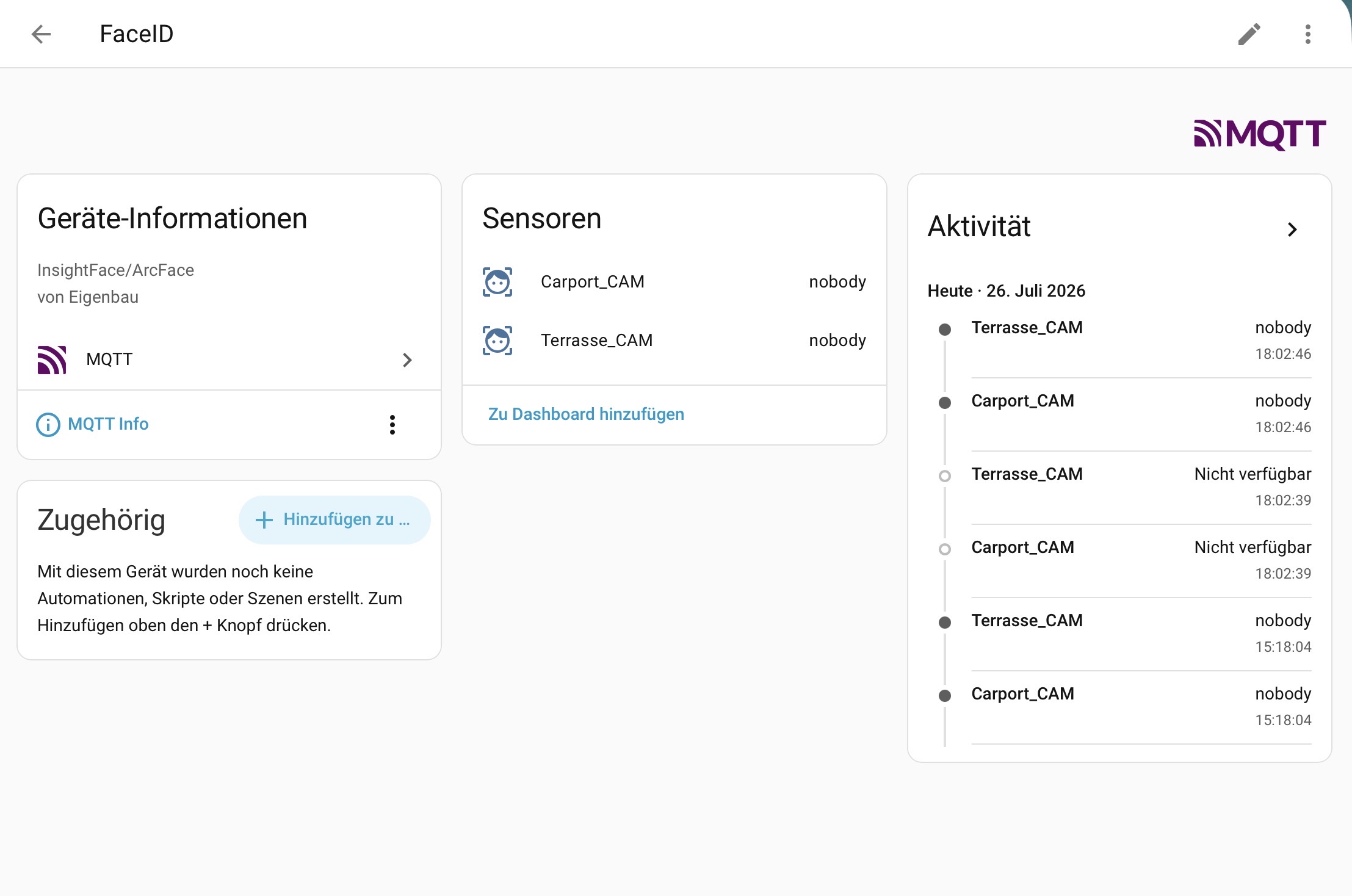
Task: Click the Carport_CAM face recognition icon
Action: click(497, 282)
